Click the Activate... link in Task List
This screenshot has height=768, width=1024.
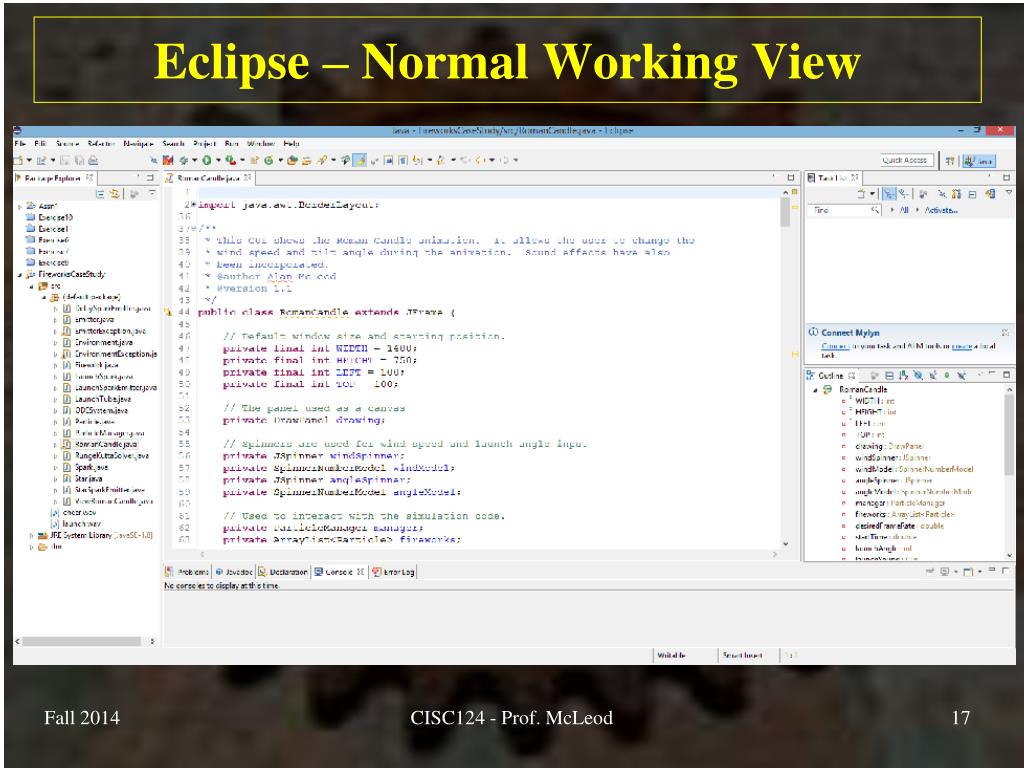(x=941, y=210)
